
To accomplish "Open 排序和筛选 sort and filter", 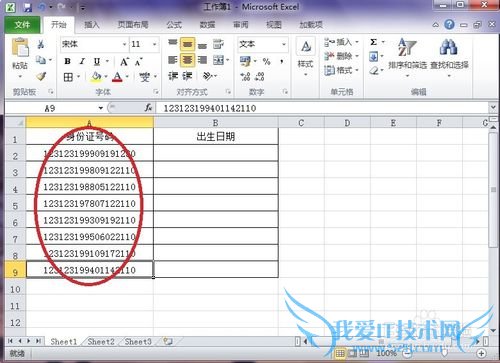I will (407, 57).
